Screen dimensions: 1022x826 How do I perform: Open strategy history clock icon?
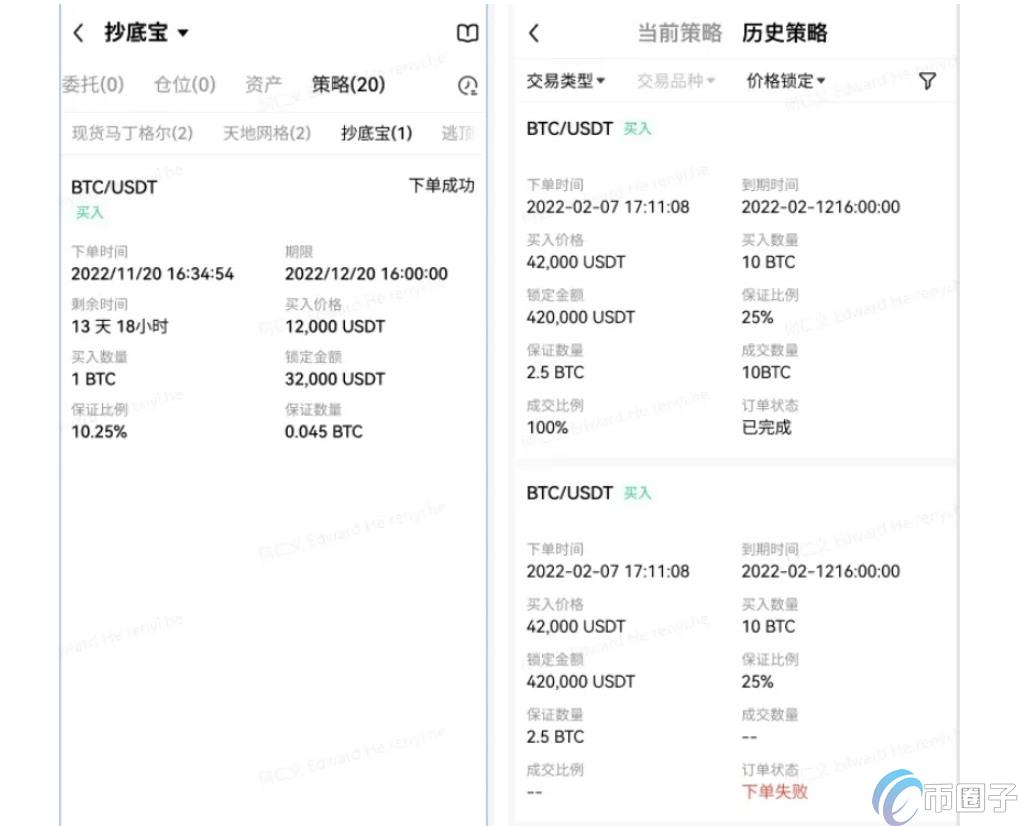pos(468,85)
